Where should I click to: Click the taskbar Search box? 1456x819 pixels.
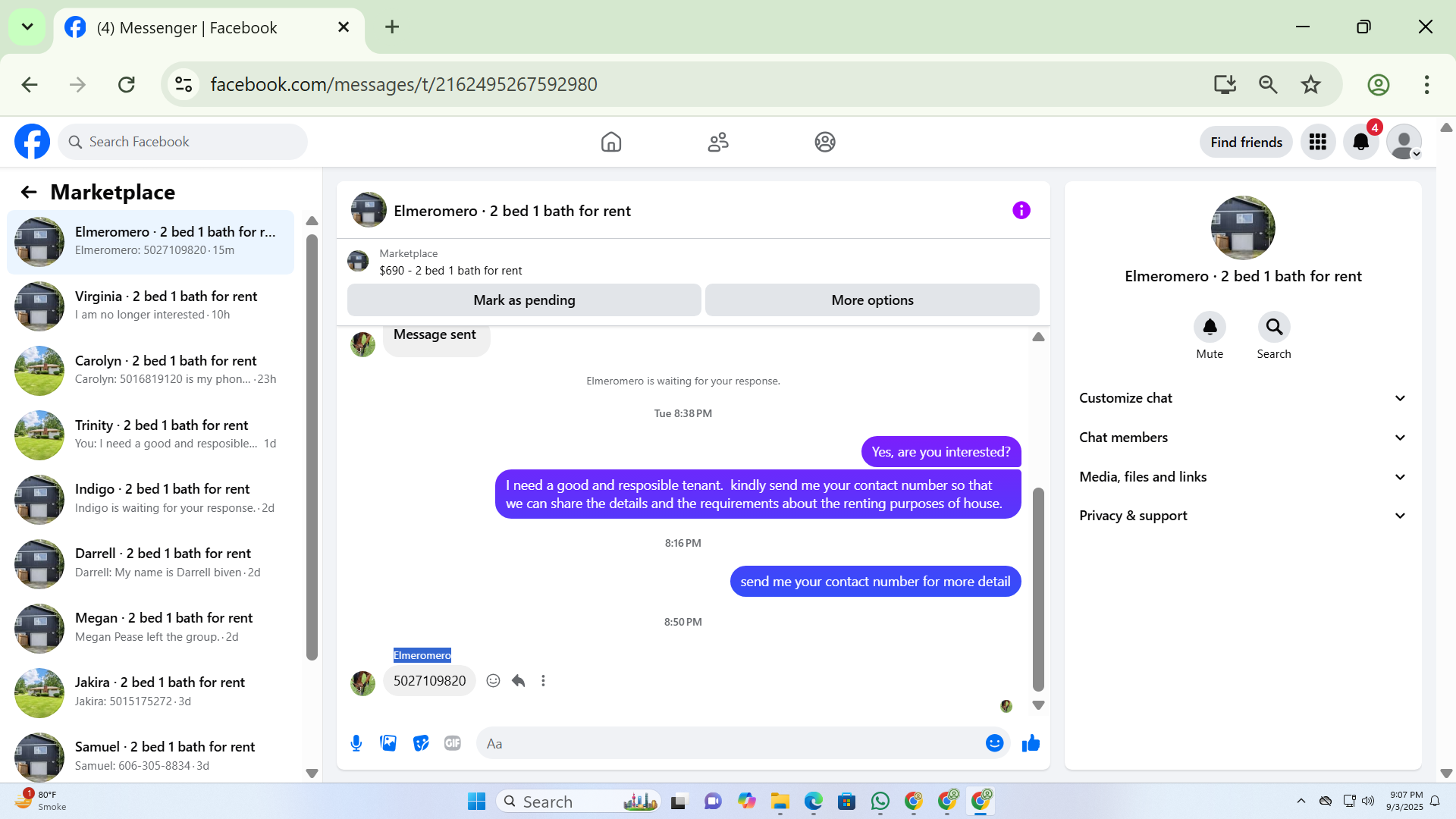[579, 801]
